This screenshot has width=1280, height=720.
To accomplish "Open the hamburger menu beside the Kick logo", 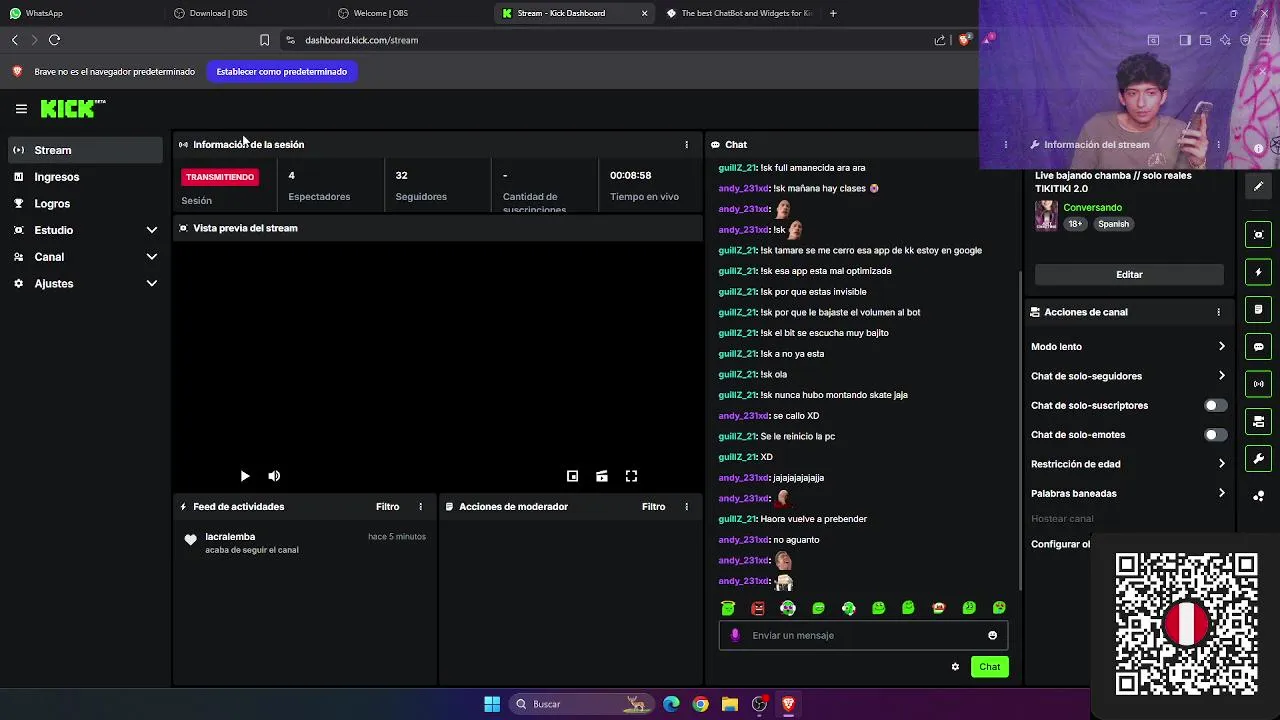I will 21,109.
